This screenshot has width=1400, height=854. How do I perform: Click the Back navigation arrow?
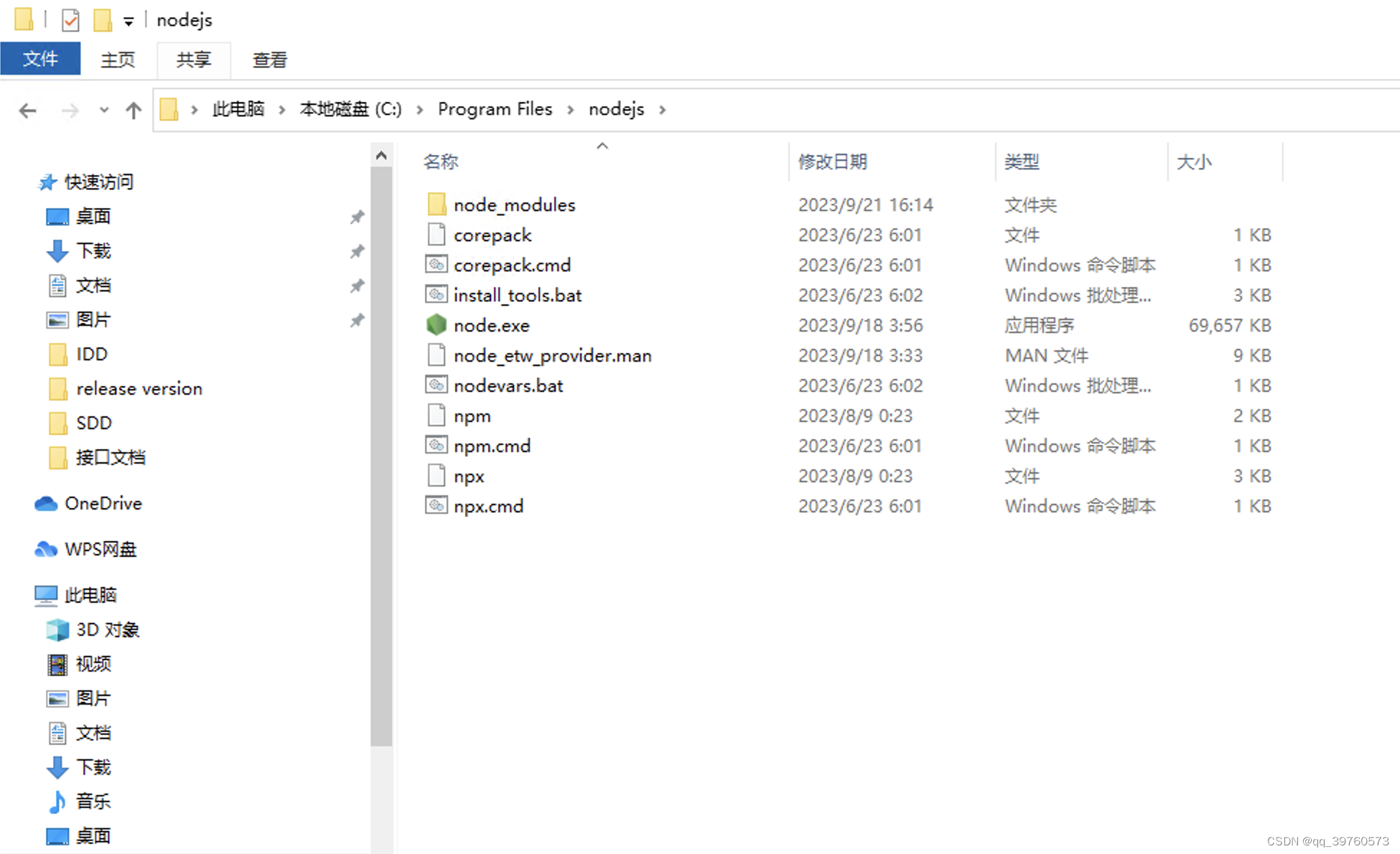point(27,111)
